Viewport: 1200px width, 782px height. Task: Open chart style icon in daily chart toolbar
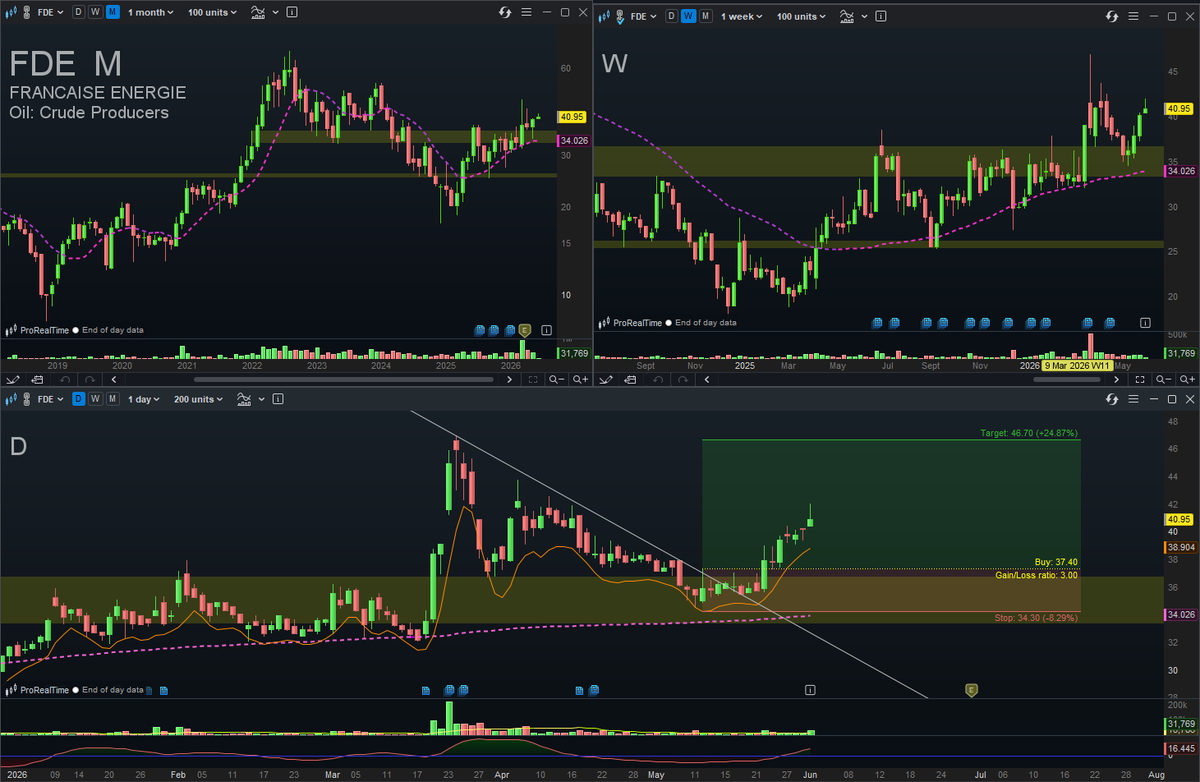point(12,399)
